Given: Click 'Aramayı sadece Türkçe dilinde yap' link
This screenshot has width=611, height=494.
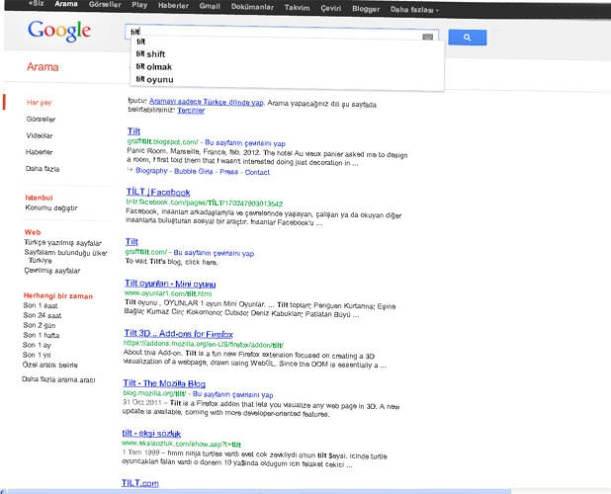Looking at the screenshot, I should pos(206,102).
